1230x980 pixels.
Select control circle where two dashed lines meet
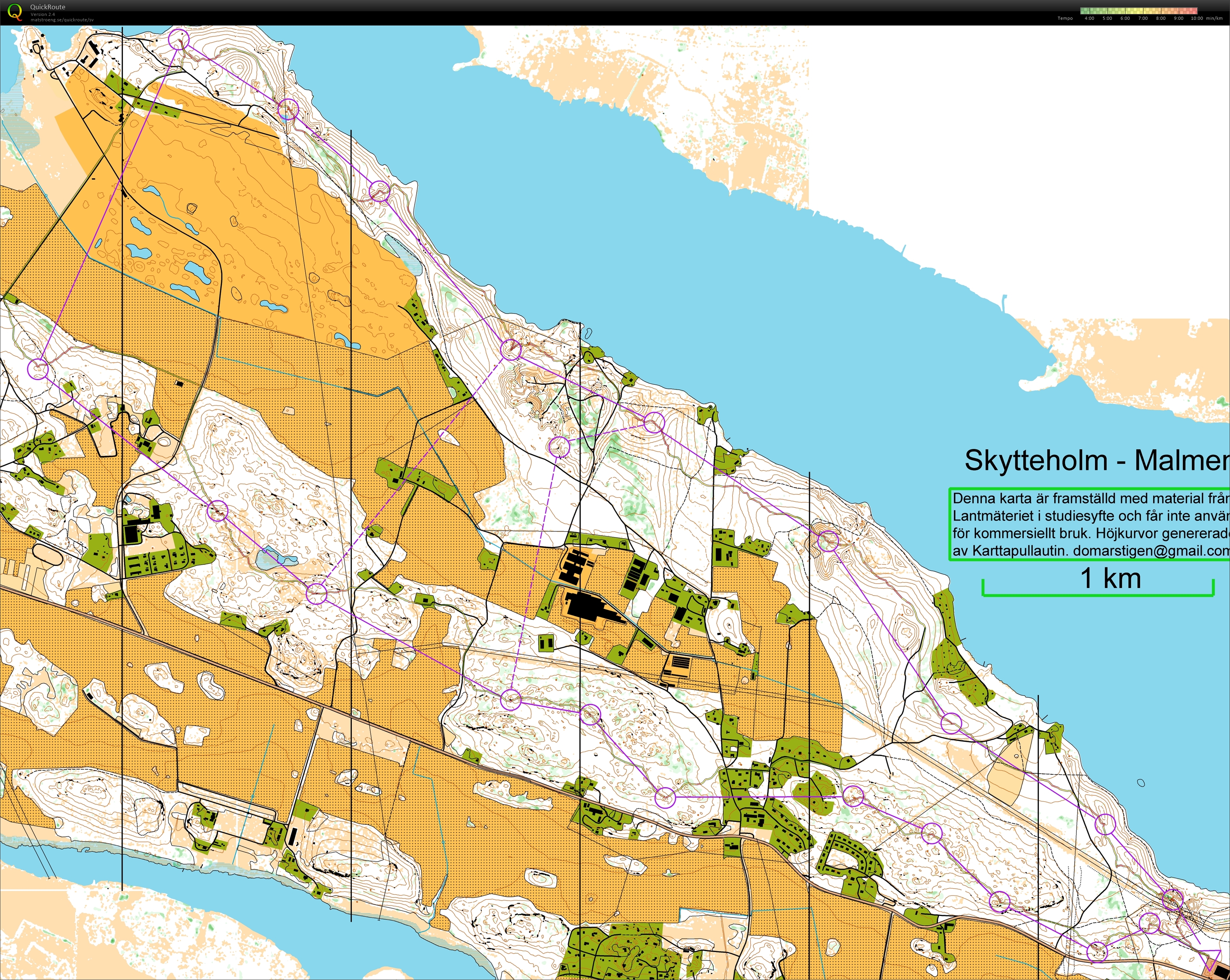(559, 447)
